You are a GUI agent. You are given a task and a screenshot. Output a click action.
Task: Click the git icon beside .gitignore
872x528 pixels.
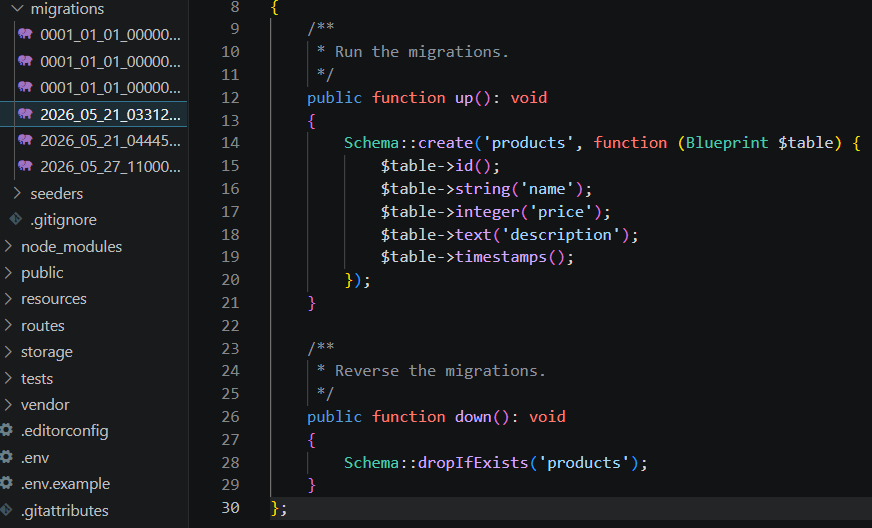point(16,219)
